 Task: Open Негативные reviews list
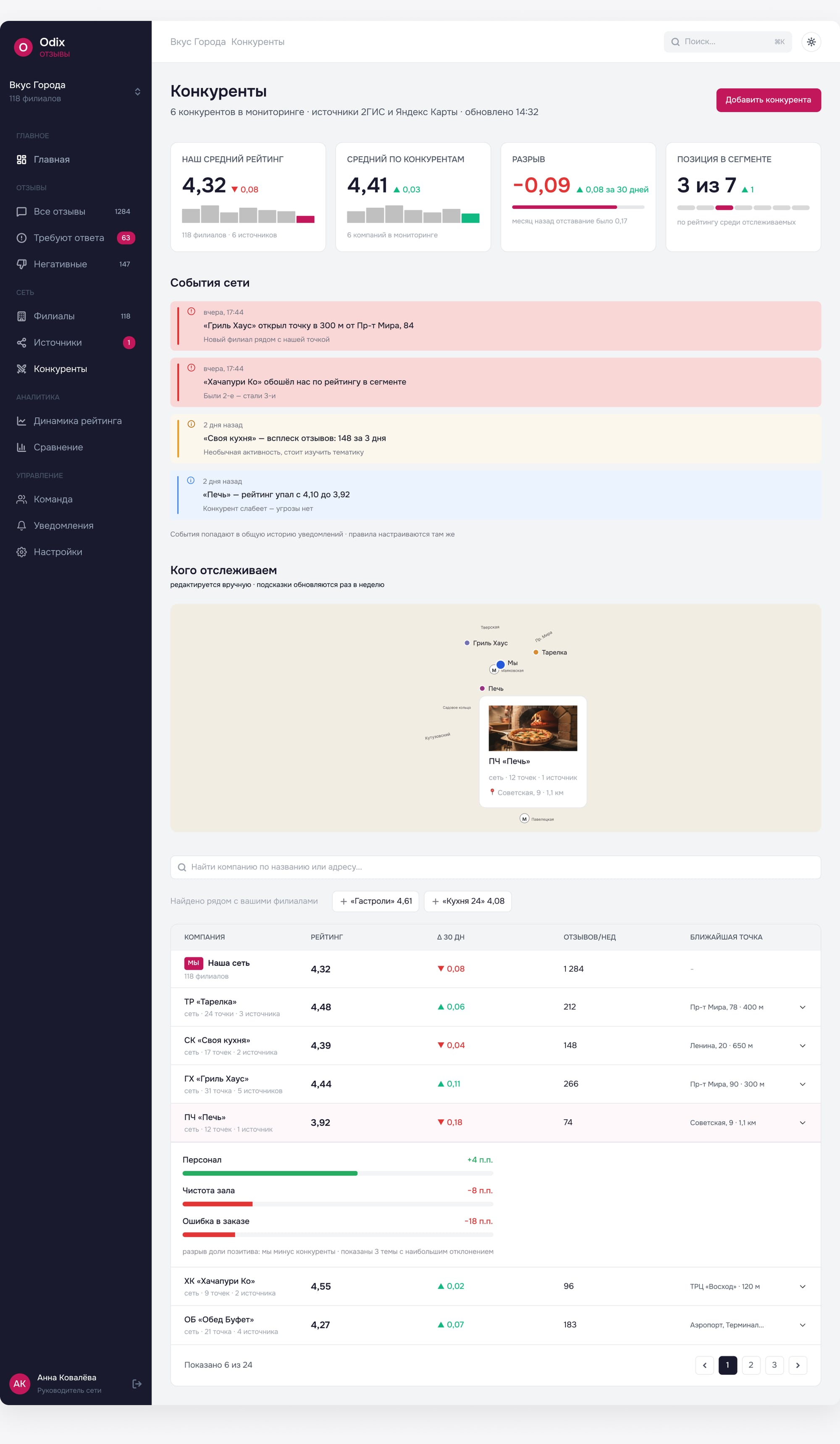click(76, 264)
